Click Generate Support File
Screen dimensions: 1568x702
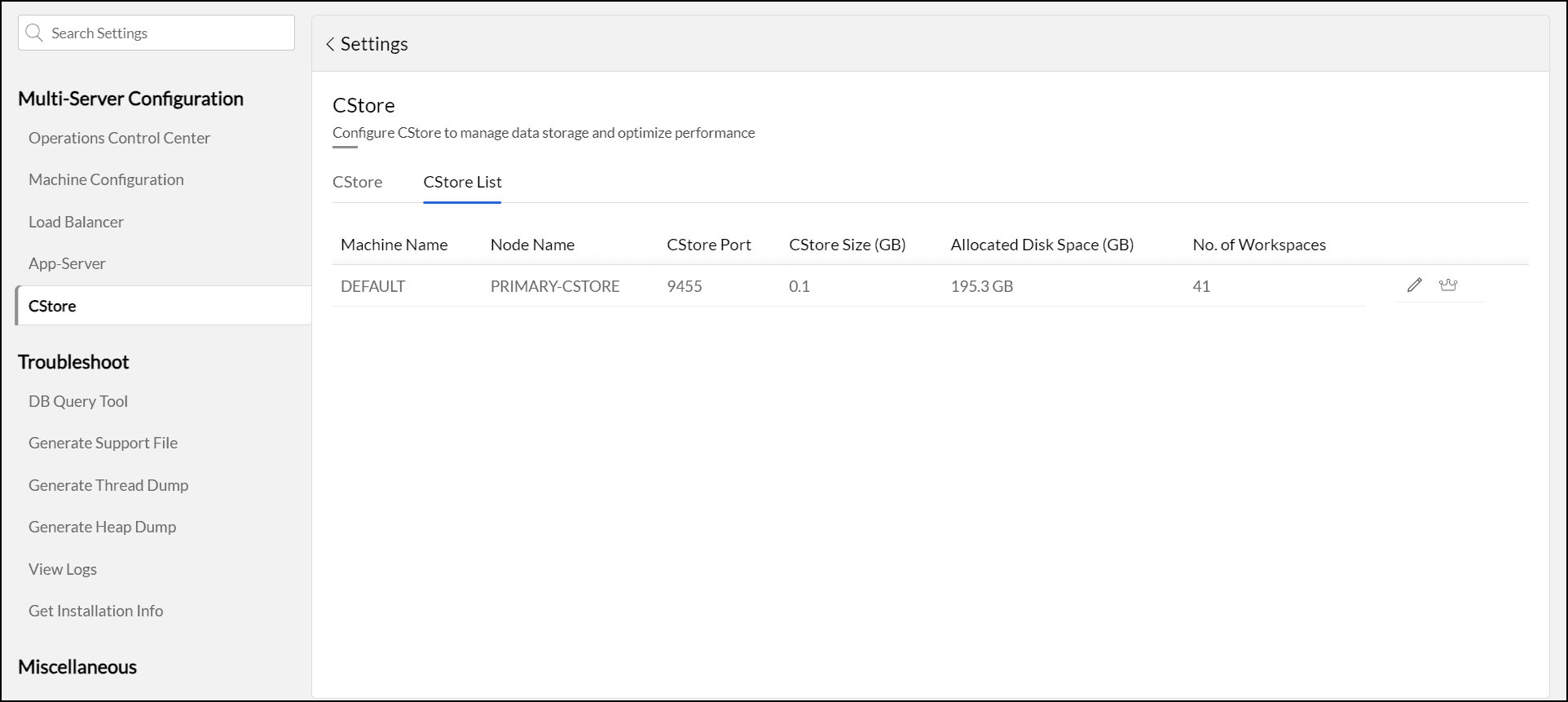tap(103, 443)
